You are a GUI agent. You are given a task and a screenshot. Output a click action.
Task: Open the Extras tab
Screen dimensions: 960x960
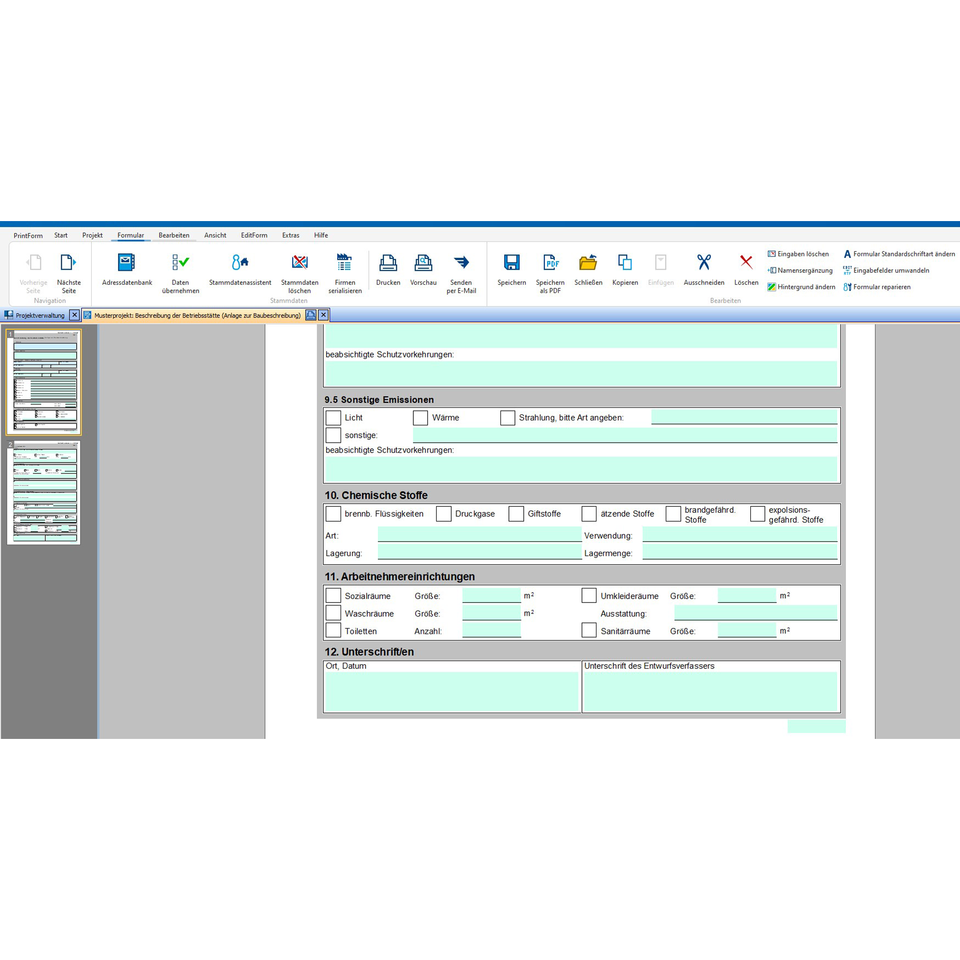(291, 235)
